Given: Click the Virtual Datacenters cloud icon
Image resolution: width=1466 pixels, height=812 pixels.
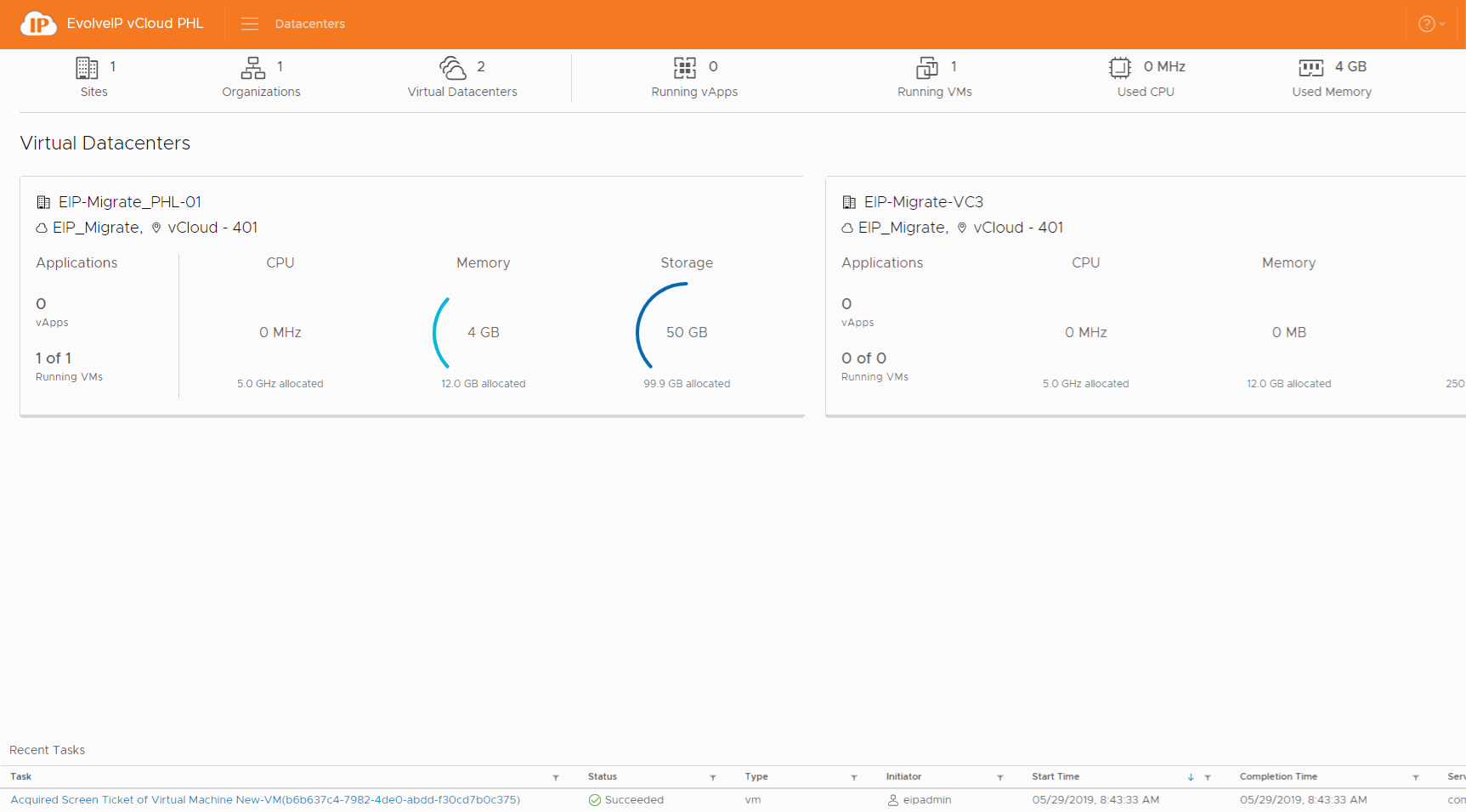Looking at the screenshot, I should (453, 67).
